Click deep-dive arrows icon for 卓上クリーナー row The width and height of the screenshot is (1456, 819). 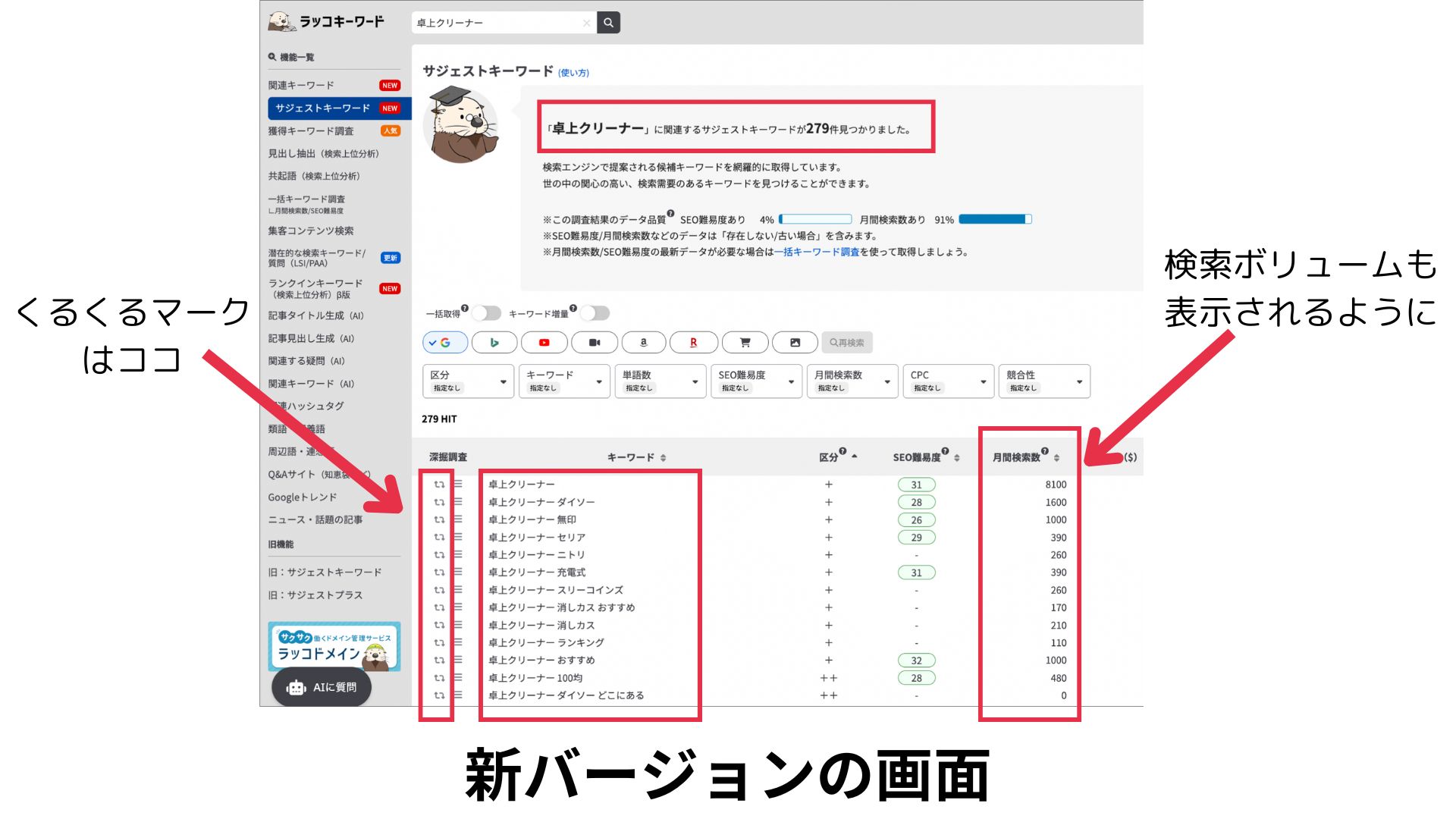point(439,485)
